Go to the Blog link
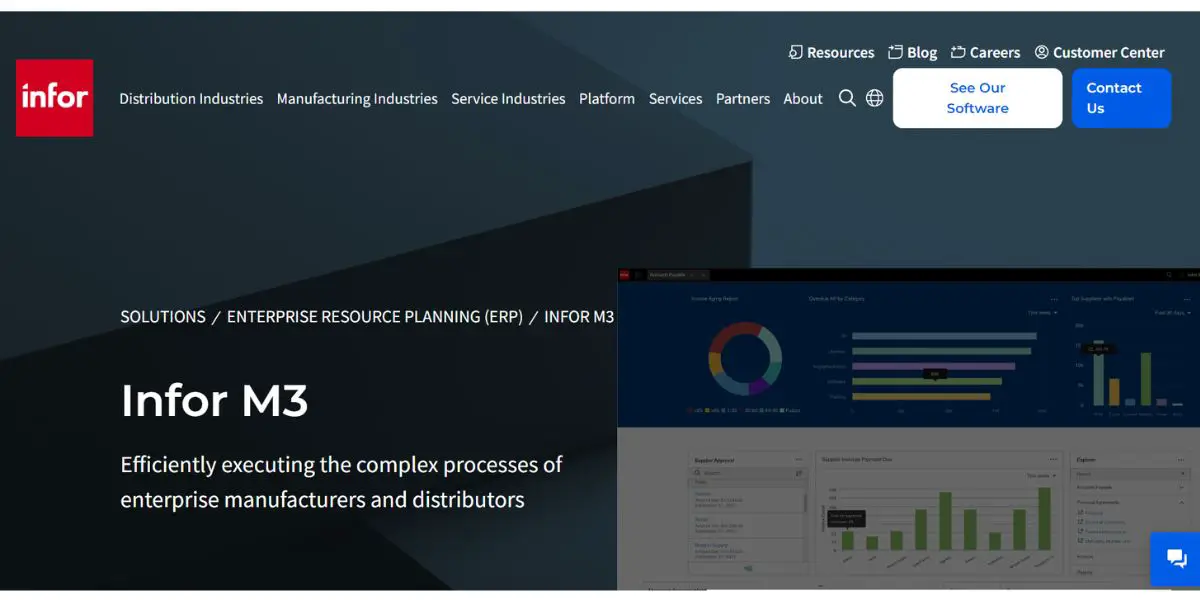Screen dimensions: 1200x600 click(913, 52)
